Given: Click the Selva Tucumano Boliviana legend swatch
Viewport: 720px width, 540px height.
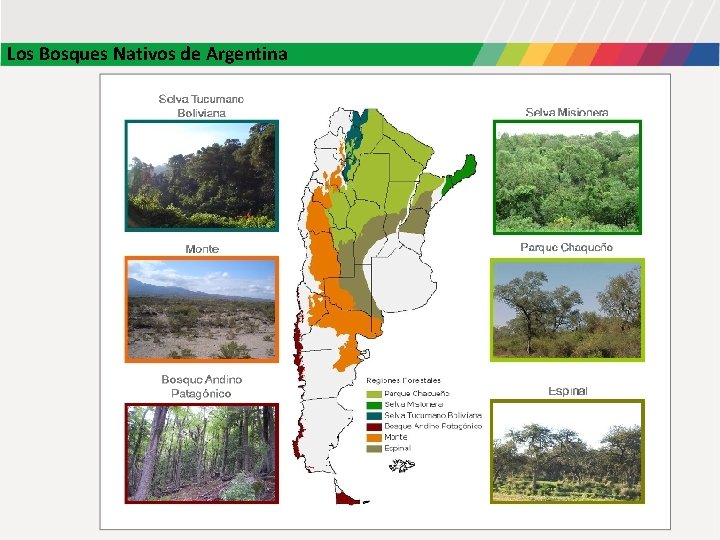Looking at the screenshot, I should click(374, 416).
